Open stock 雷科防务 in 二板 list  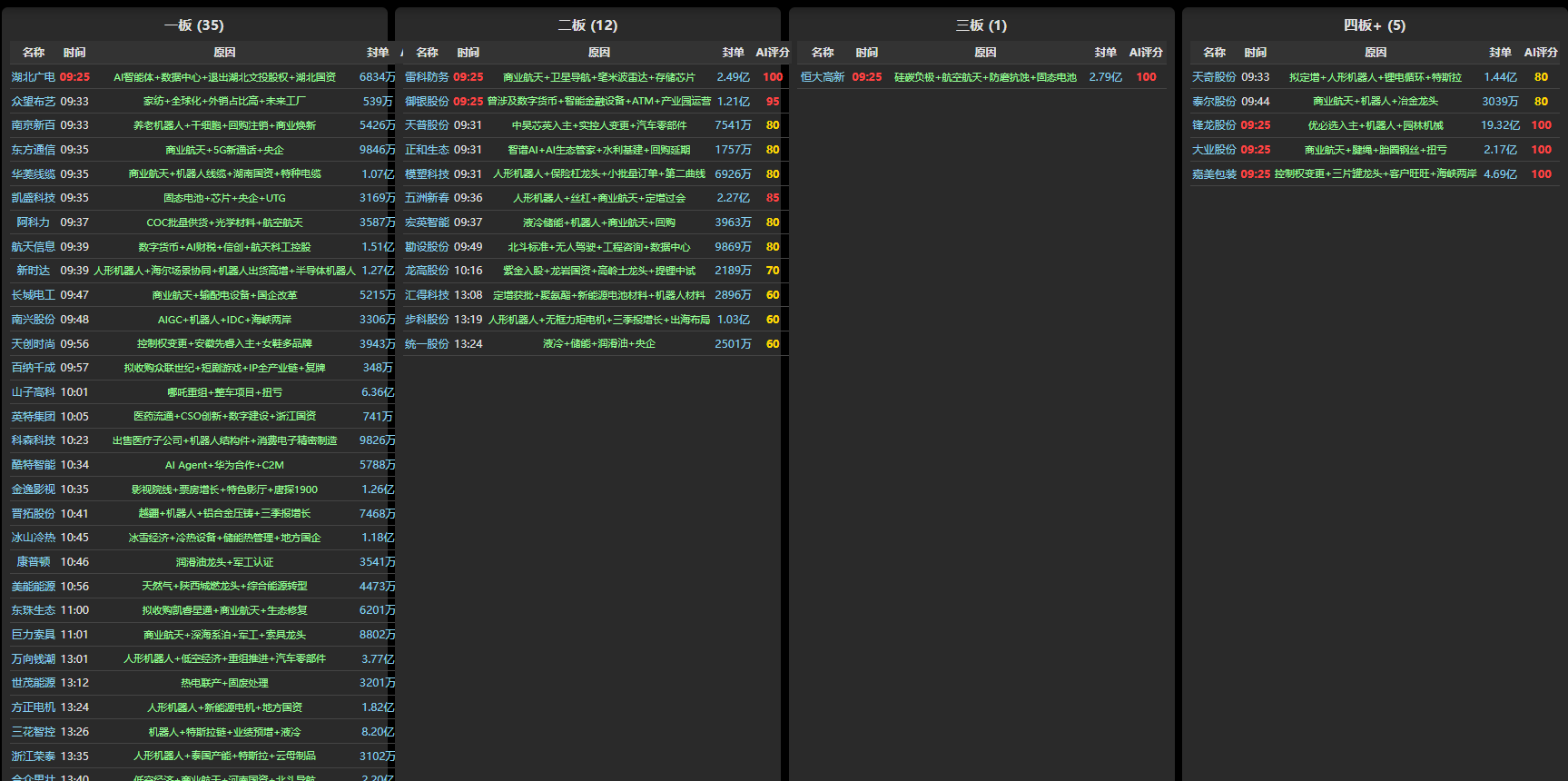tap(427, 77)
